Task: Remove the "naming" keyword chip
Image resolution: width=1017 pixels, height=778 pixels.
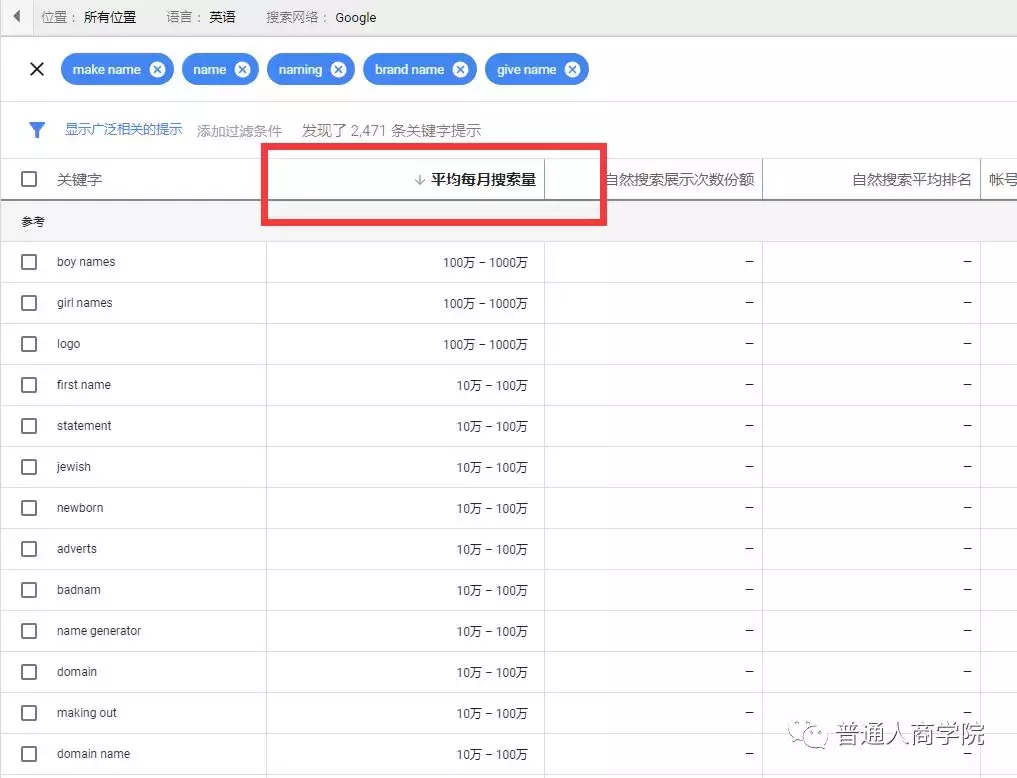Action: click(339, 69)
